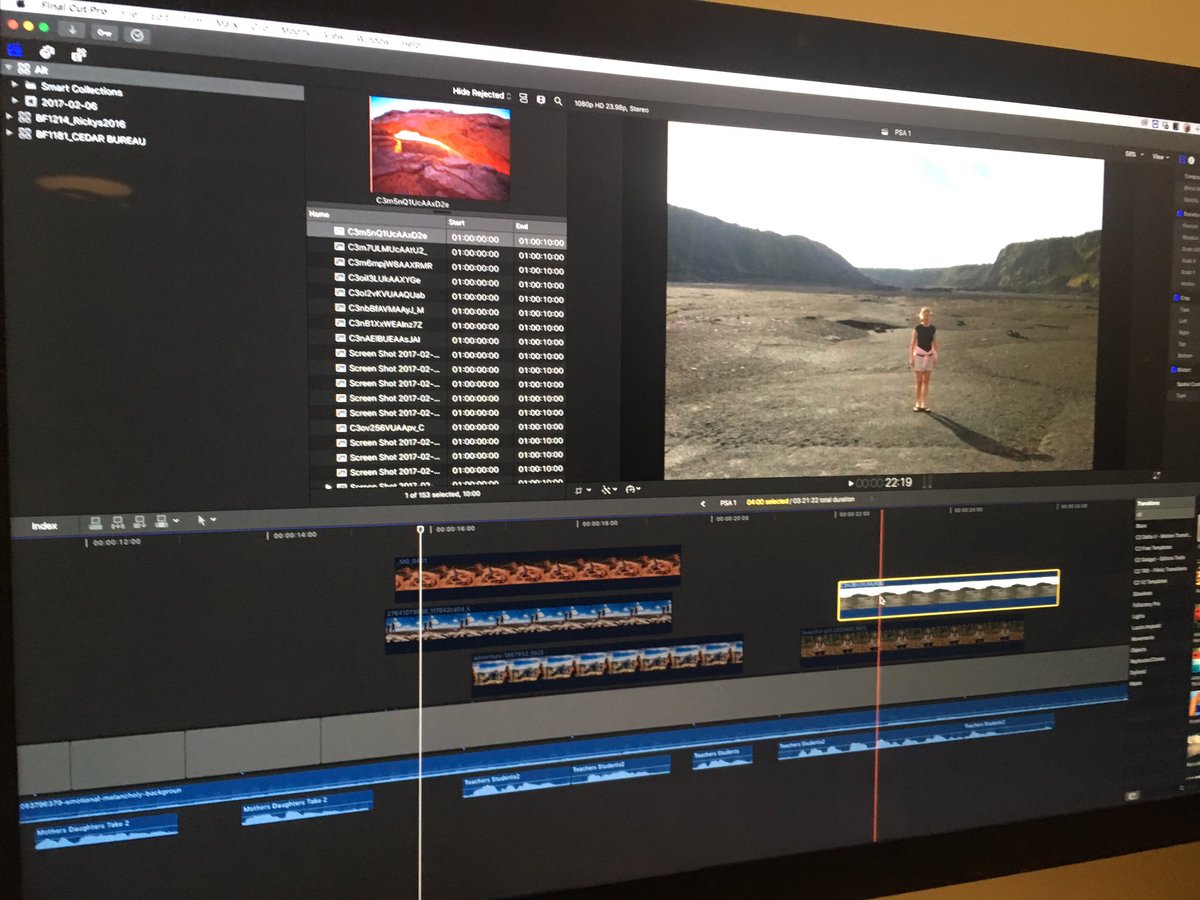Open the crop and transform tools icon

(580, 490)
